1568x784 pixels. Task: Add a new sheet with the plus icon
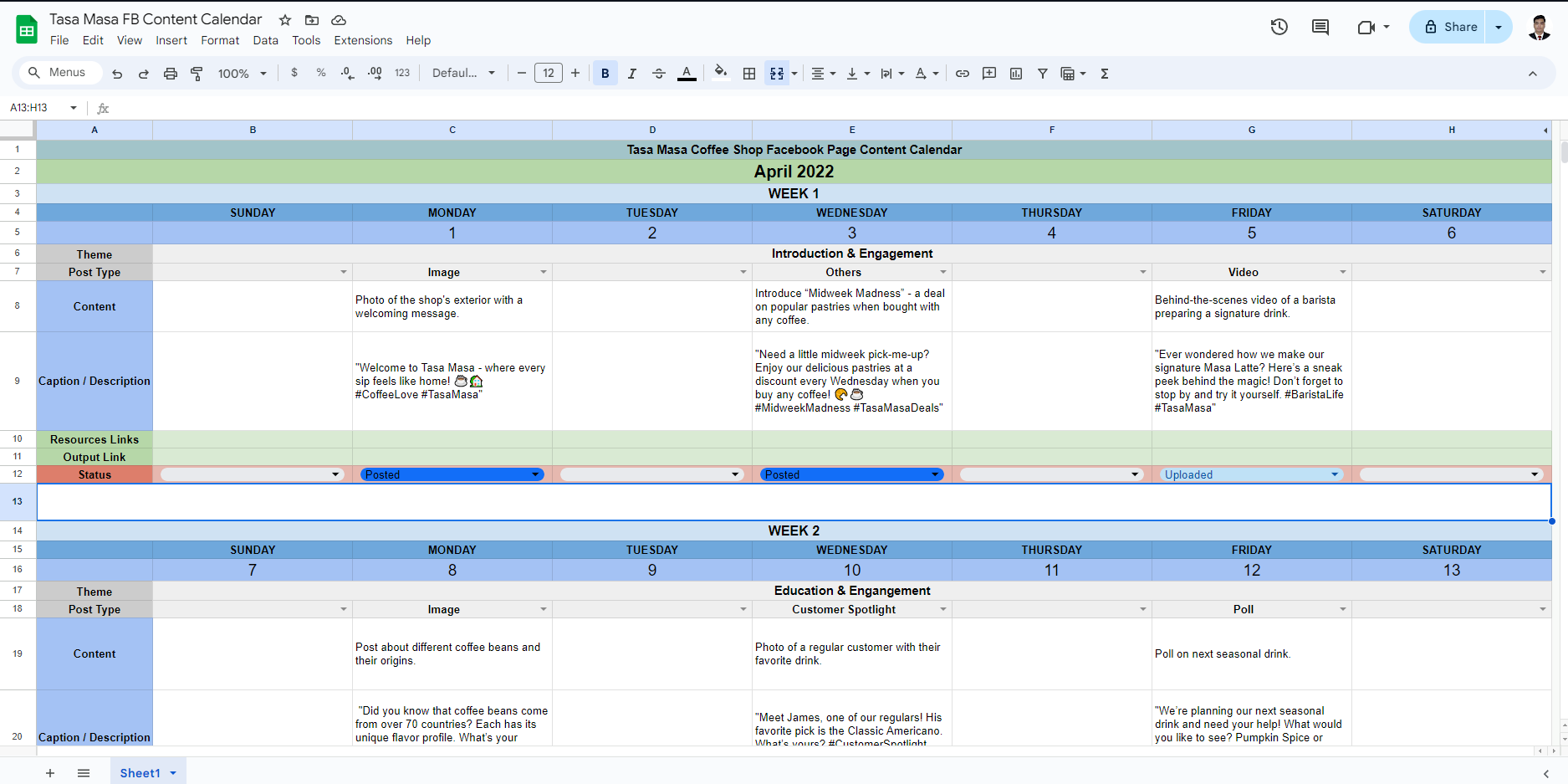(50, 773)
